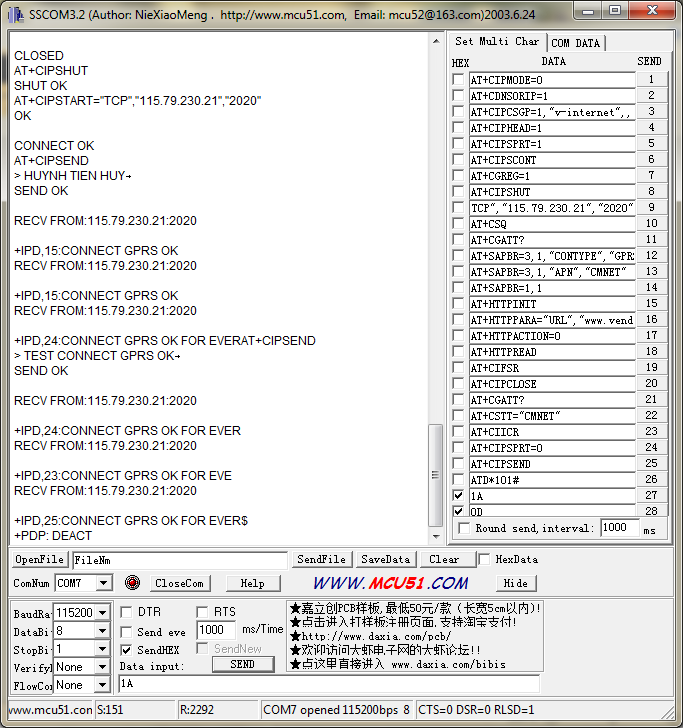
Task: Click the CONNECT OK log line
Action: point(54,146)
